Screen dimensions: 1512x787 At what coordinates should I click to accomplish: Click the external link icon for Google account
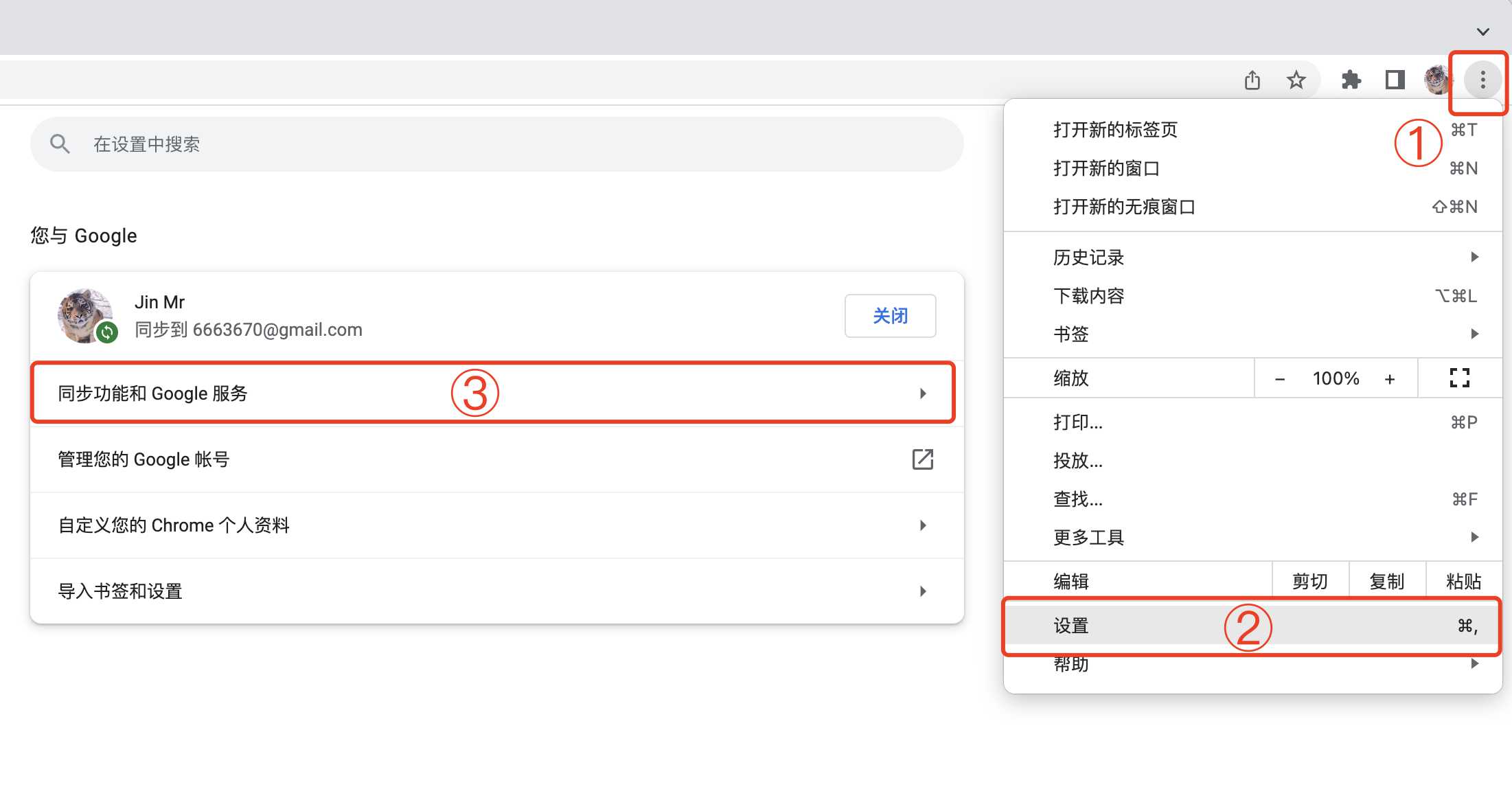tap(922, 459)
